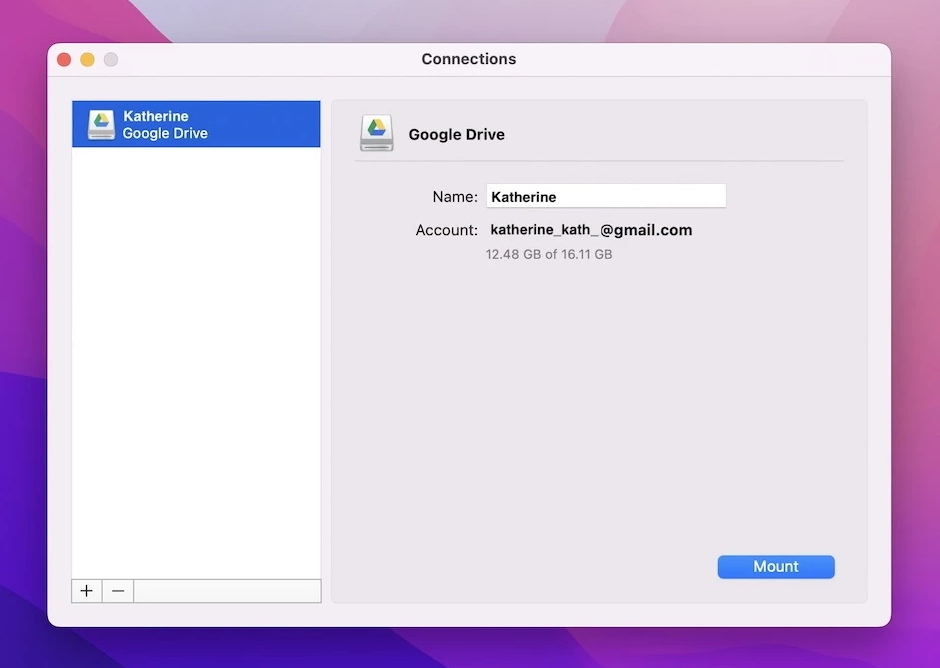Viewport: 940px width, 668px height.
Task: Click the Name input field containing Katherine
Action: [x=606, y=196]
